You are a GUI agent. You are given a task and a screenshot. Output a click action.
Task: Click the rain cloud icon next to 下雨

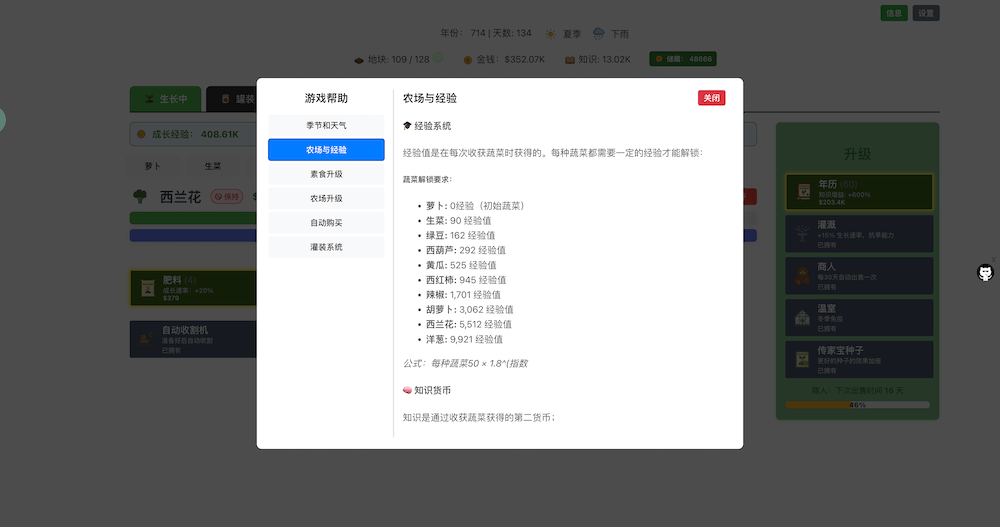tap(598, 33)
